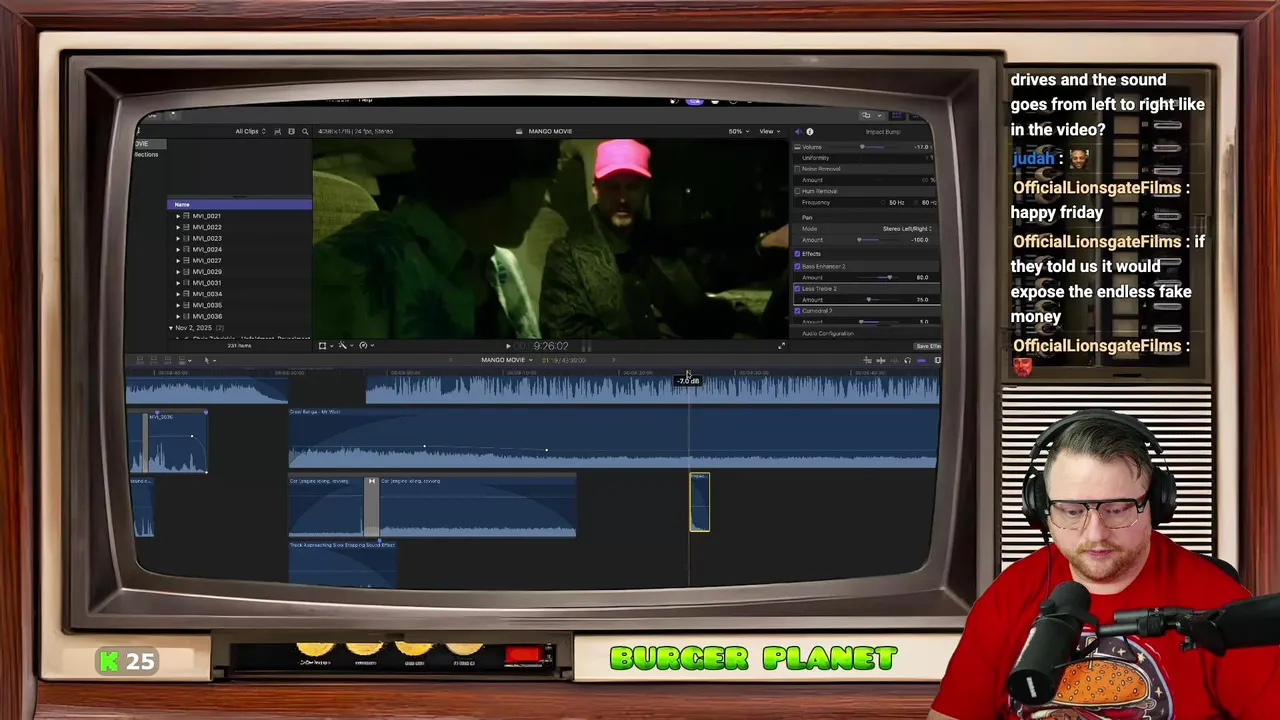This screenshot has height=720, width=1280.
Task: Adjust the Less Treble 2 Amount slider
Action: tap(868, 300)
